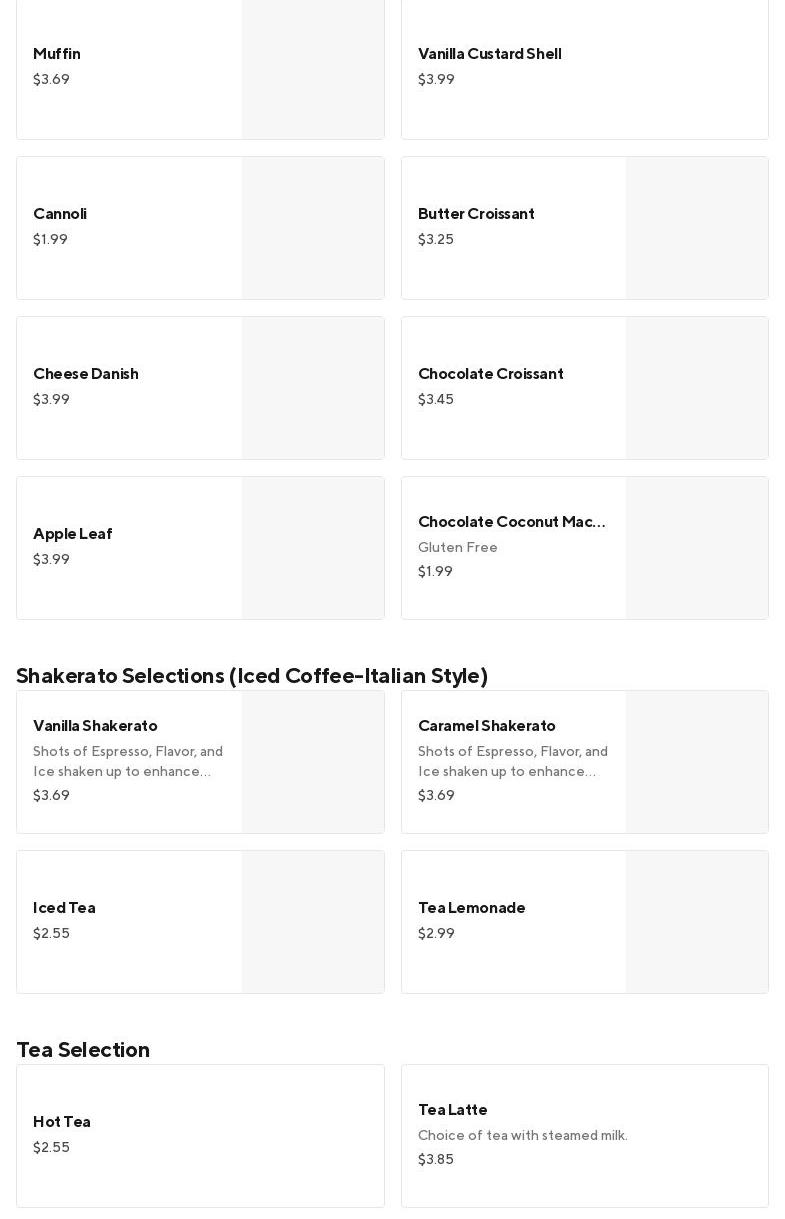Open the Apple Leaf item
The height and width of the screenshot is (1219, 785).
[73, 534]
